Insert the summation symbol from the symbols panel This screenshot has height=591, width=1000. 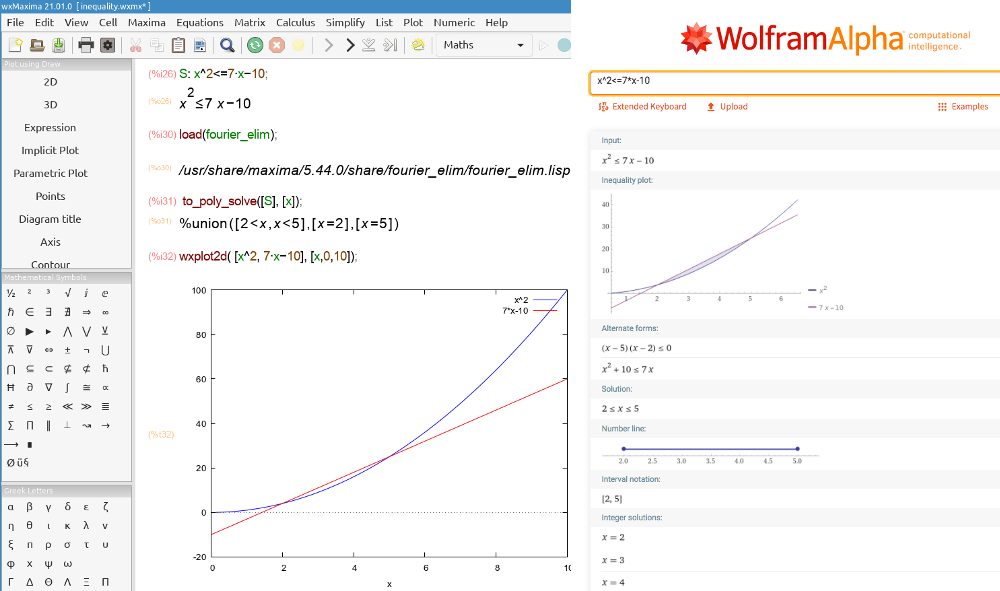coord(11,425)
